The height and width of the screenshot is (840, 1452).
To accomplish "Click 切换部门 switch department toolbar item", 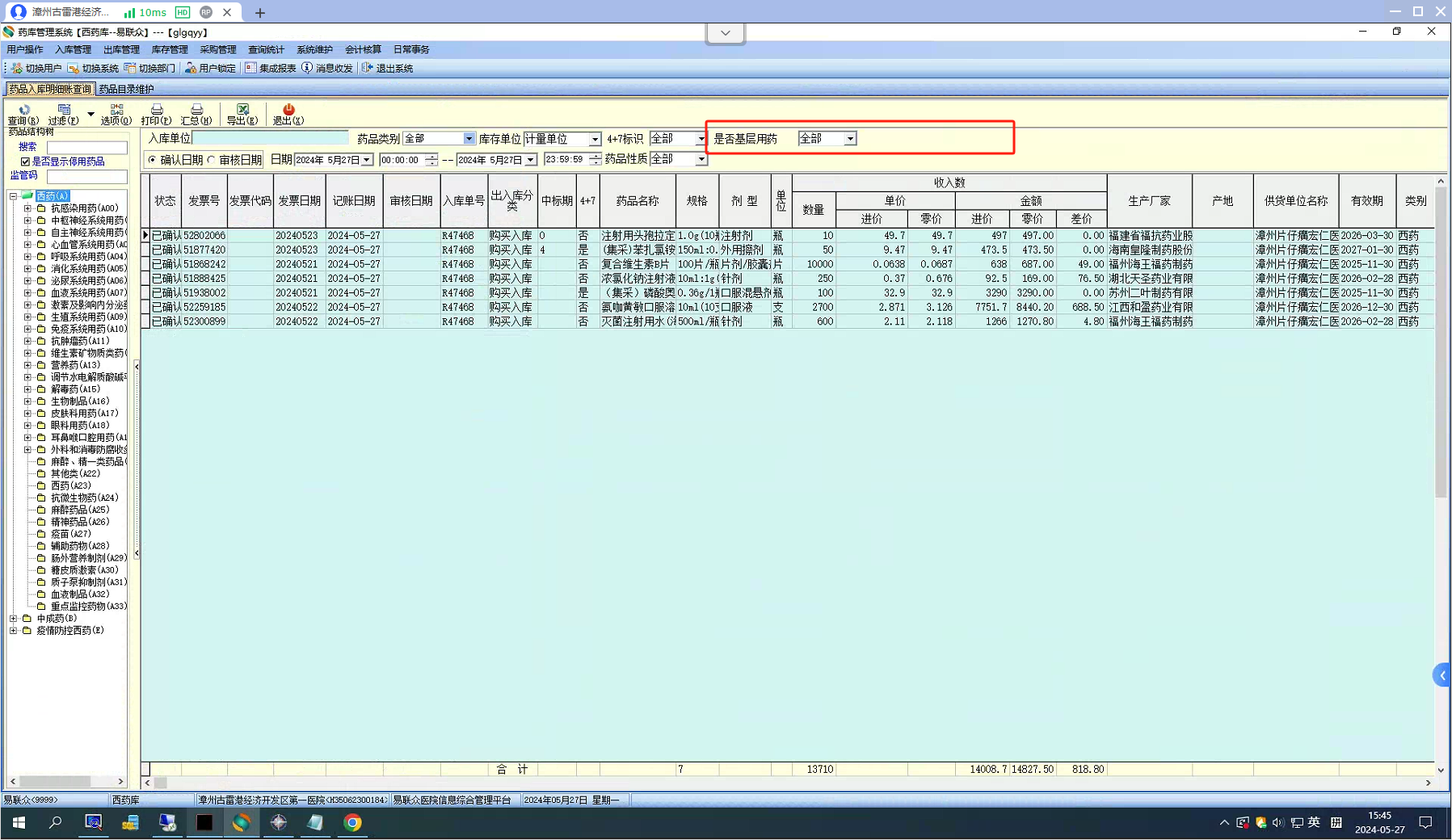I will [149, 69].
